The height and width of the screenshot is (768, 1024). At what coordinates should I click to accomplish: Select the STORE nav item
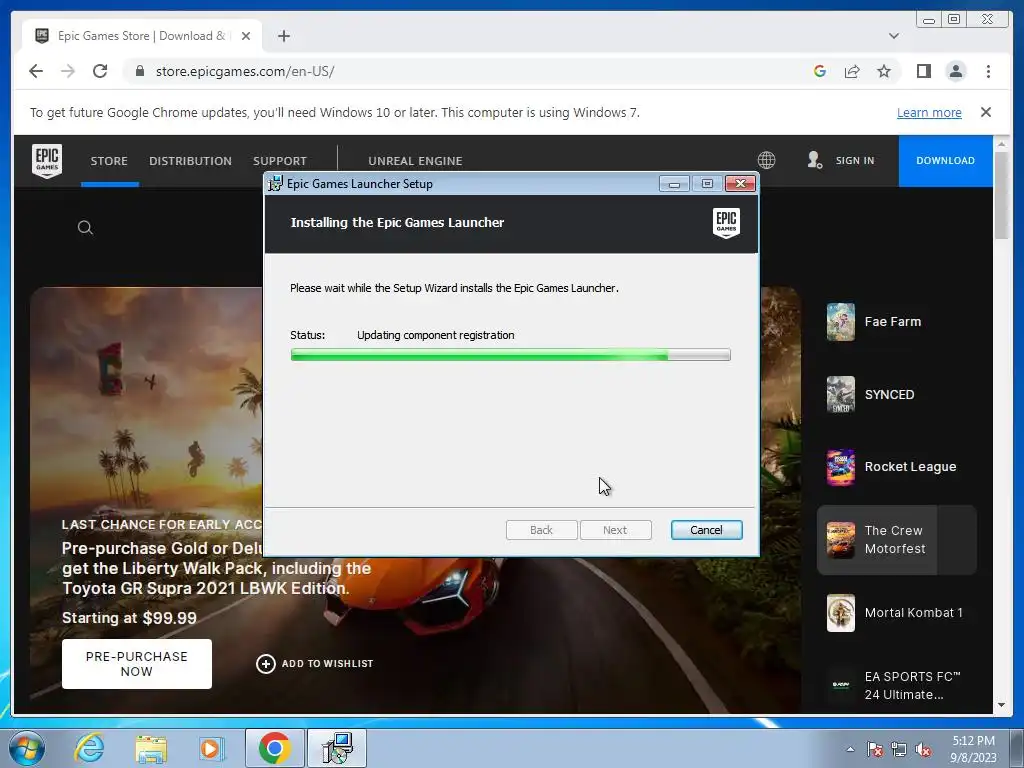109,161
